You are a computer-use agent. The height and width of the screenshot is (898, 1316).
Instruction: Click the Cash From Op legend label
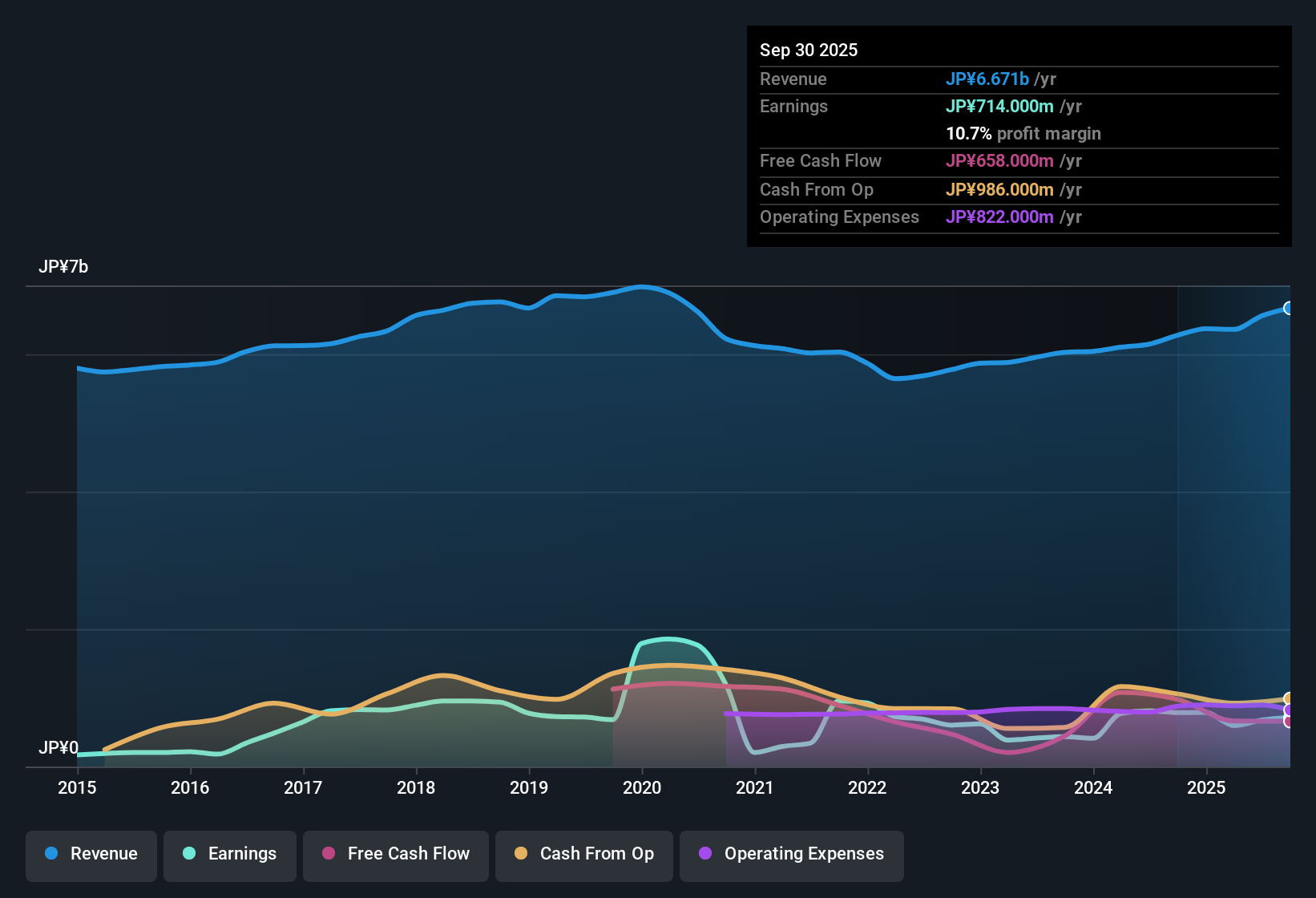(596, 854)
